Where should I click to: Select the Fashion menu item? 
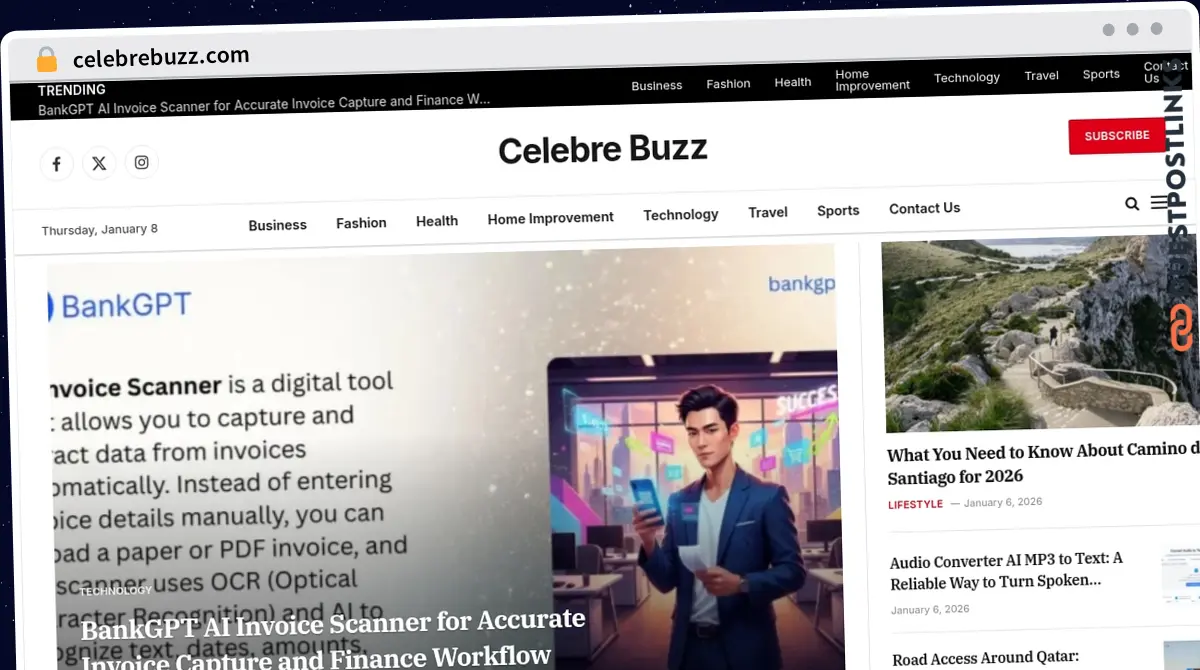coord(361,223)
